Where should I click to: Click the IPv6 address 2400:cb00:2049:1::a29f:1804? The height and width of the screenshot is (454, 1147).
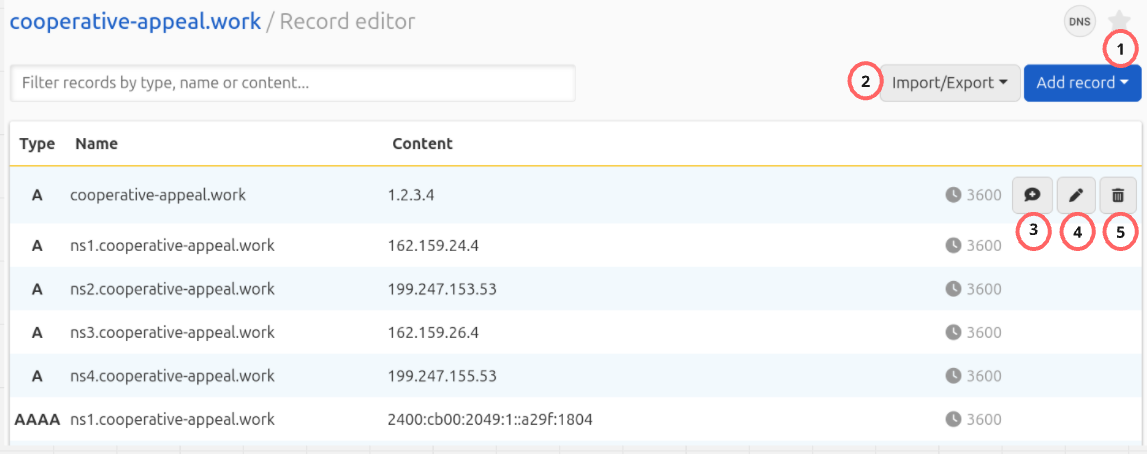click(x=490, y=419)
